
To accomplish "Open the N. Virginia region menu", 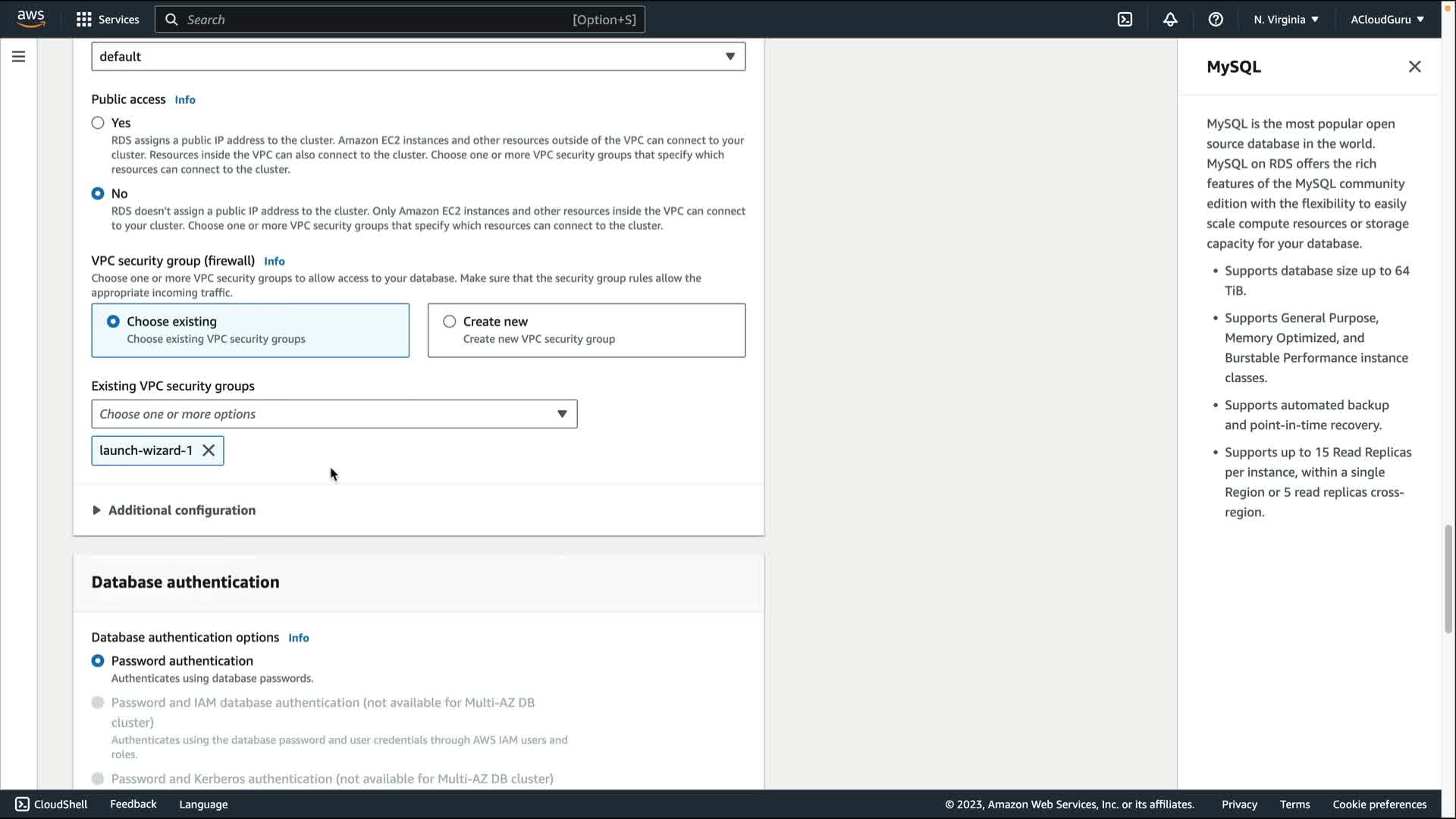I will click(1286, 20).
